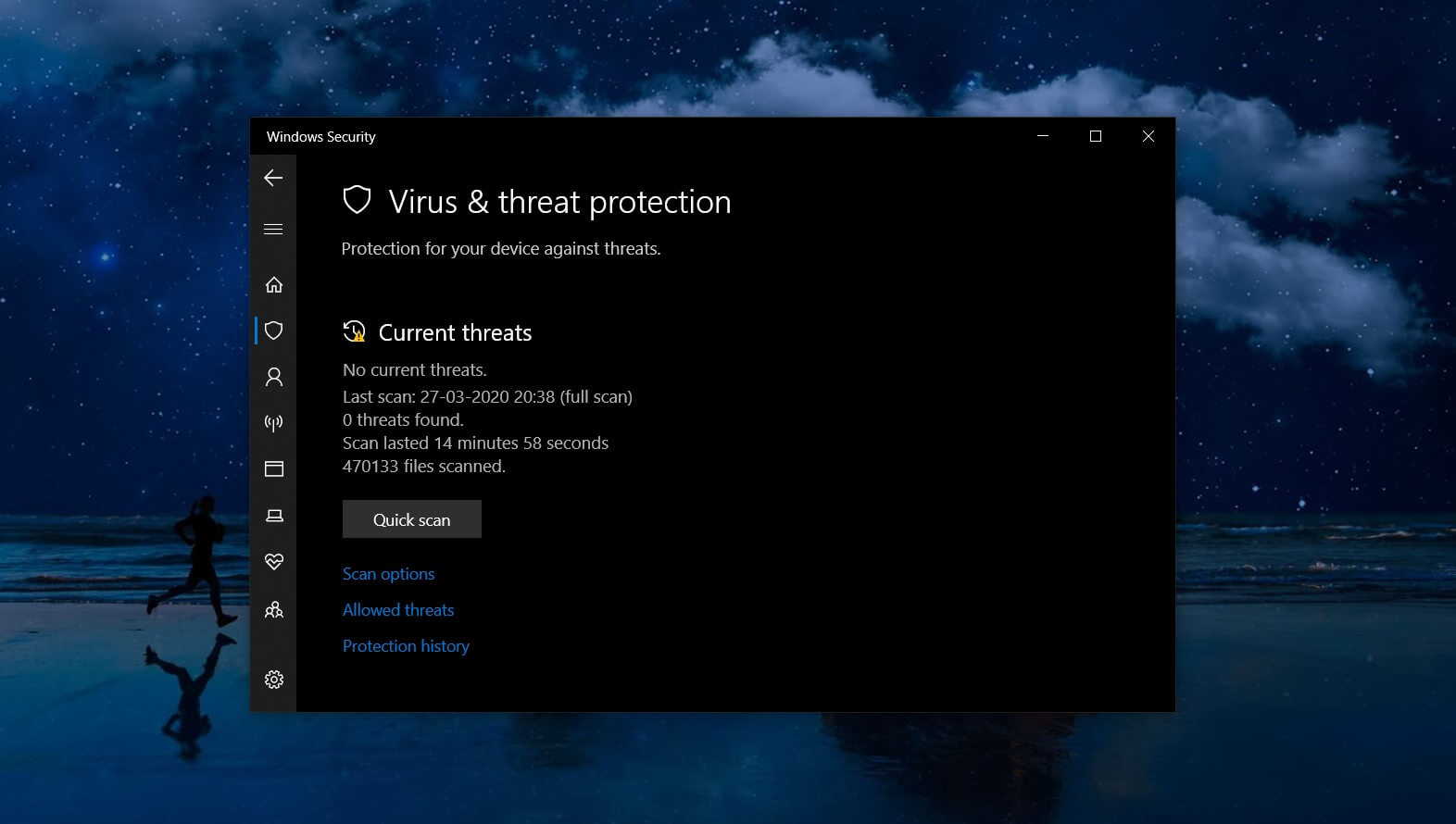Viewport: 1456px width, 824px height.
Task: Open Family options people icon
Action: point(274,609)
